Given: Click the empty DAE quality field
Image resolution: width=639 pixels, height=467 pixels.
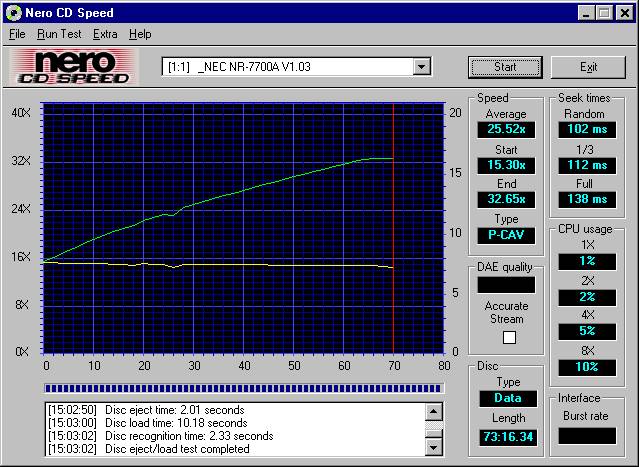Looking at the screenshot, I should coord(506,285).
